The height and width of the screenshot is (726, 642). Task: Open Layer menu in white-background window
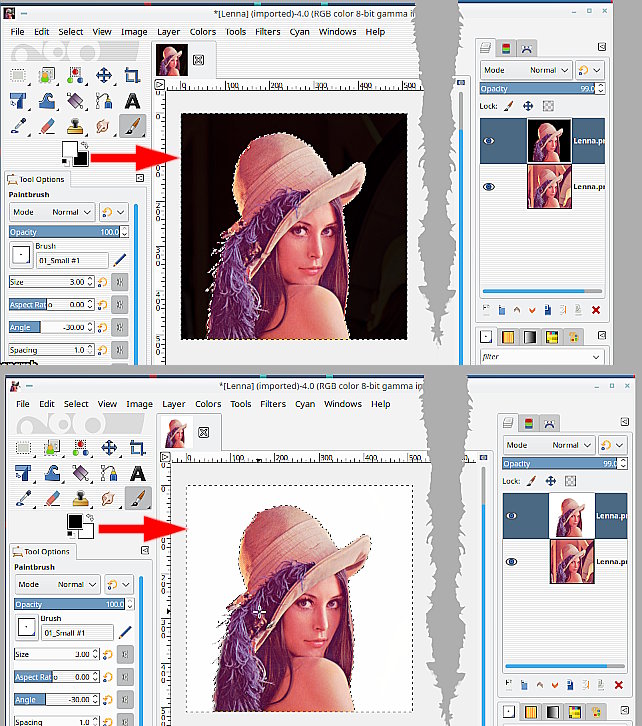(x=174, y=404)
